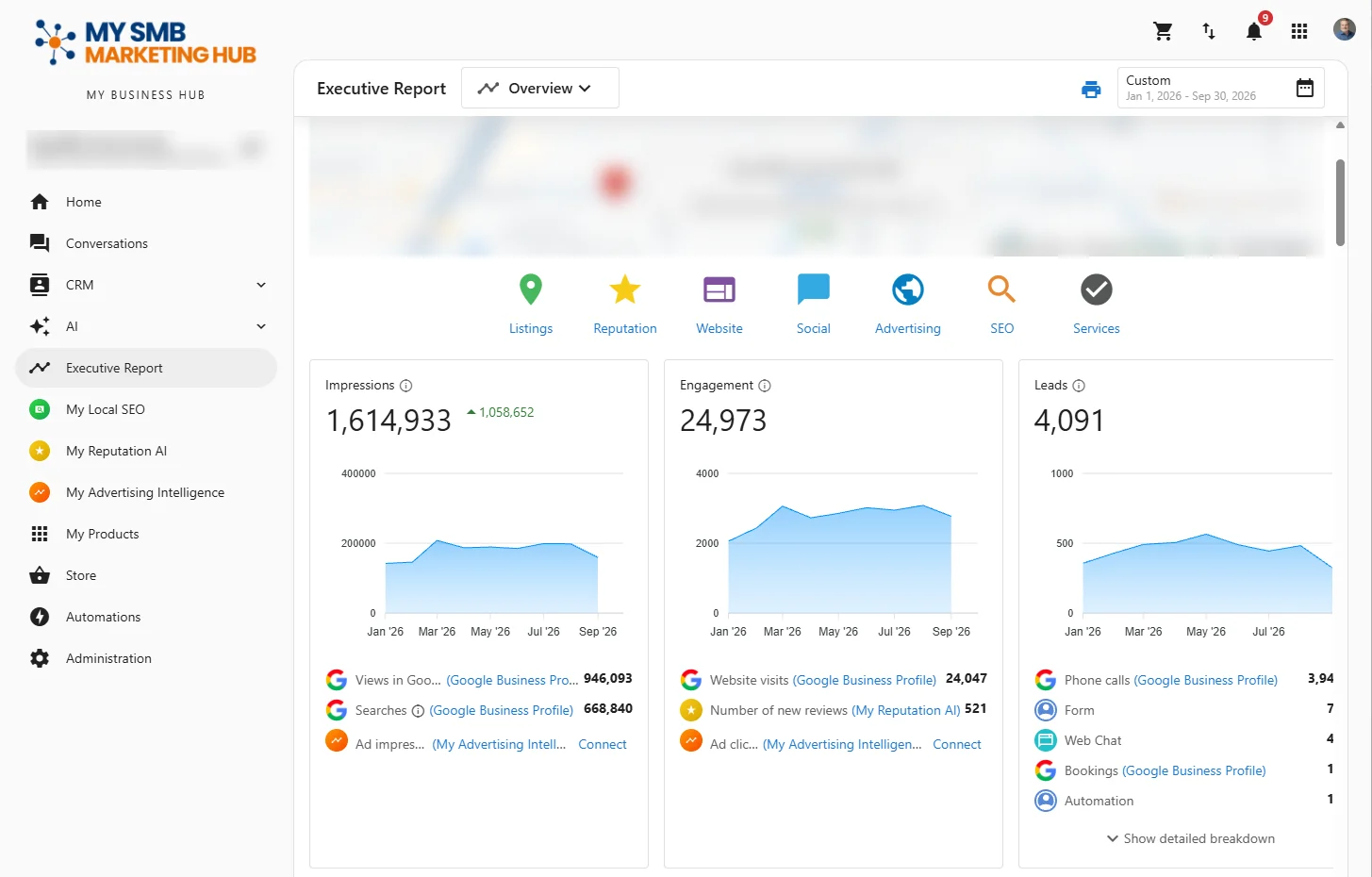Screen dimensions: 1372x877
Task: Open the calendar date picker icon
Action: [1305, 88]
